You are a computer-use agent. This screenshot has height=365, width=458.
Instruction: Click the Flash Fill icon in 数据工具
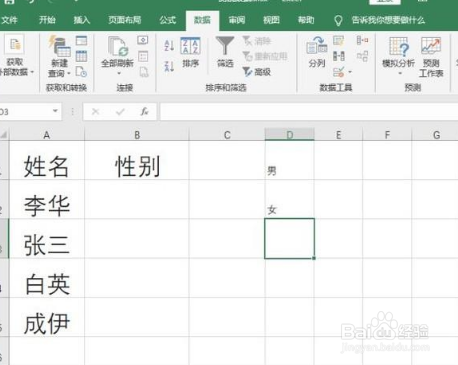pos(338,41)
